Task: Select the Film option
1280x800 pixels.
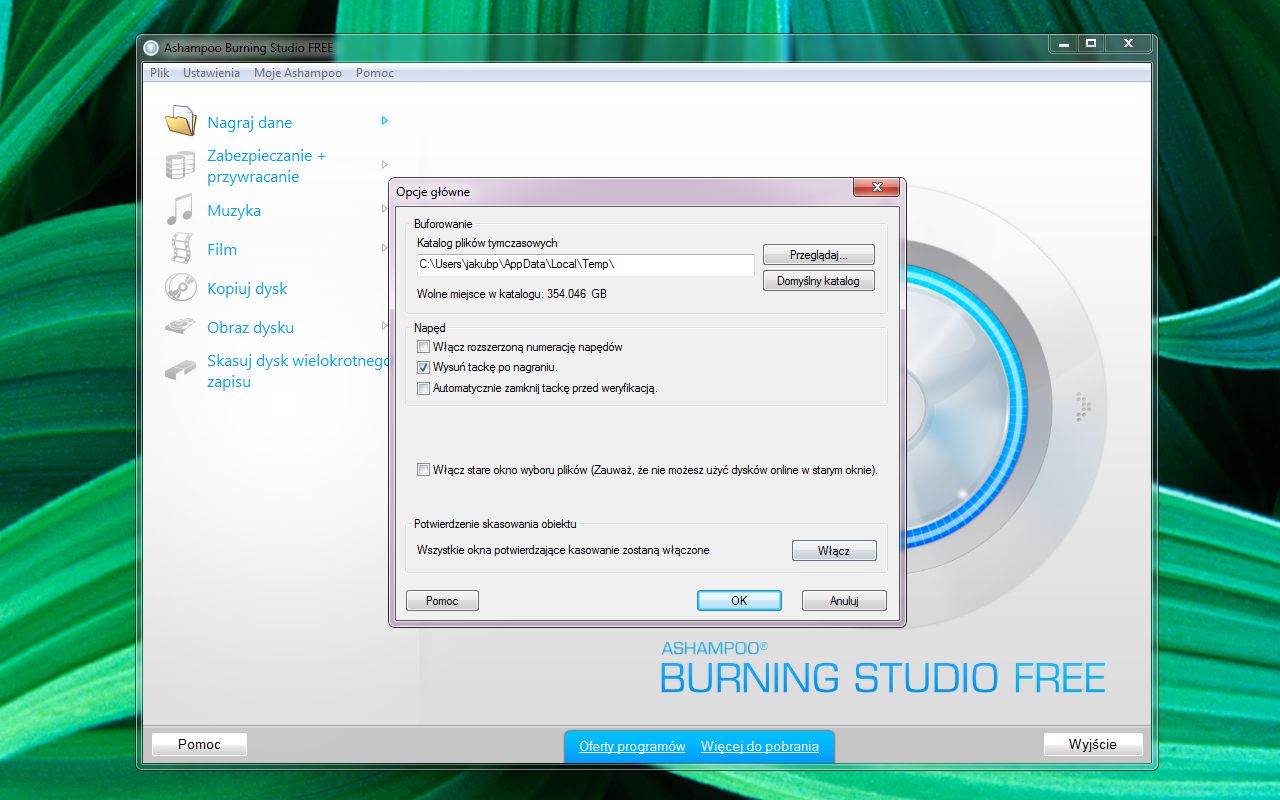Action: pyautogui.click(x=222, y=249)
